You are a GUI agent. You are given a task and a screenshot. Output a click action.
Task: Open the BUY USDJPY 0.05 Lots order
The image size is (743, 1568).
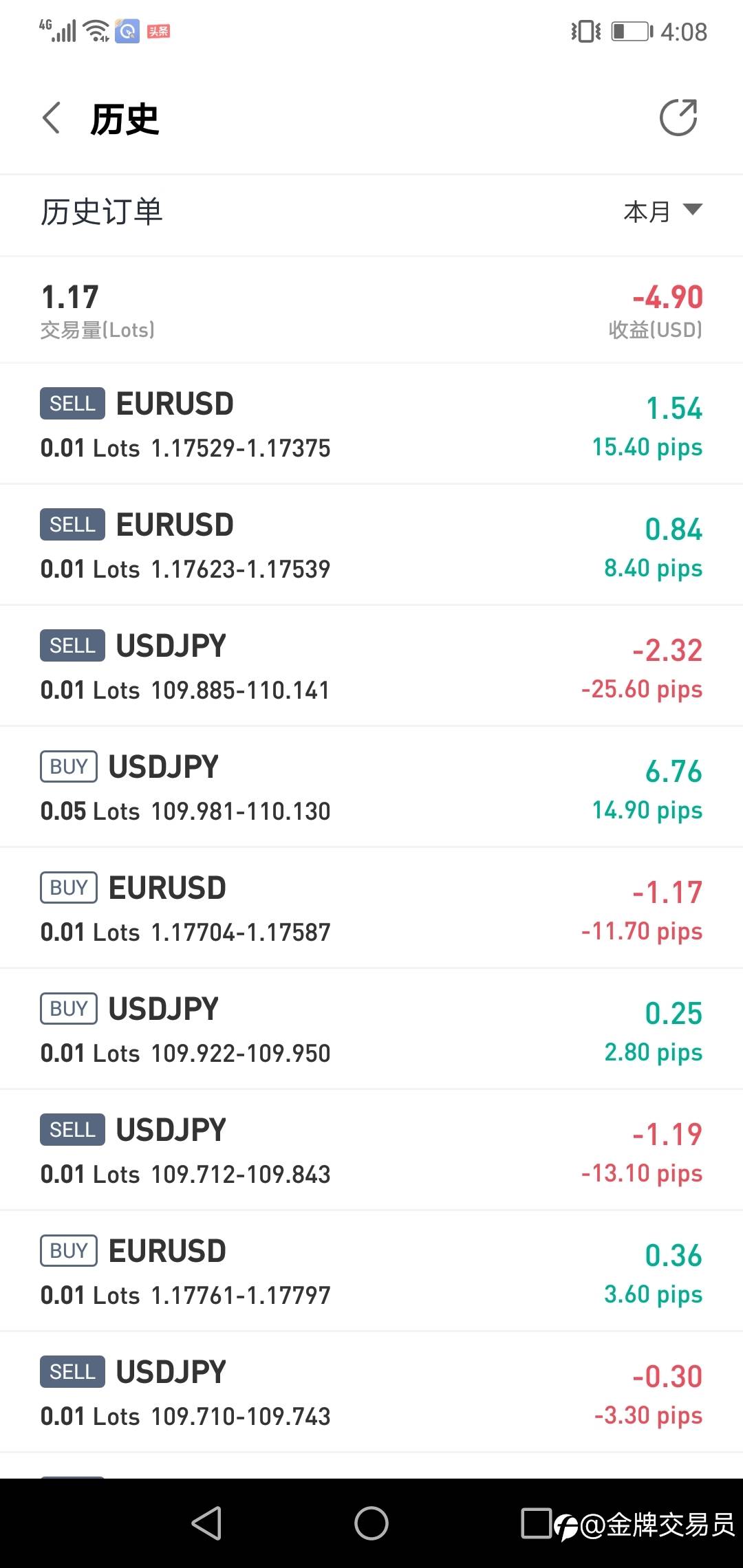371,787
